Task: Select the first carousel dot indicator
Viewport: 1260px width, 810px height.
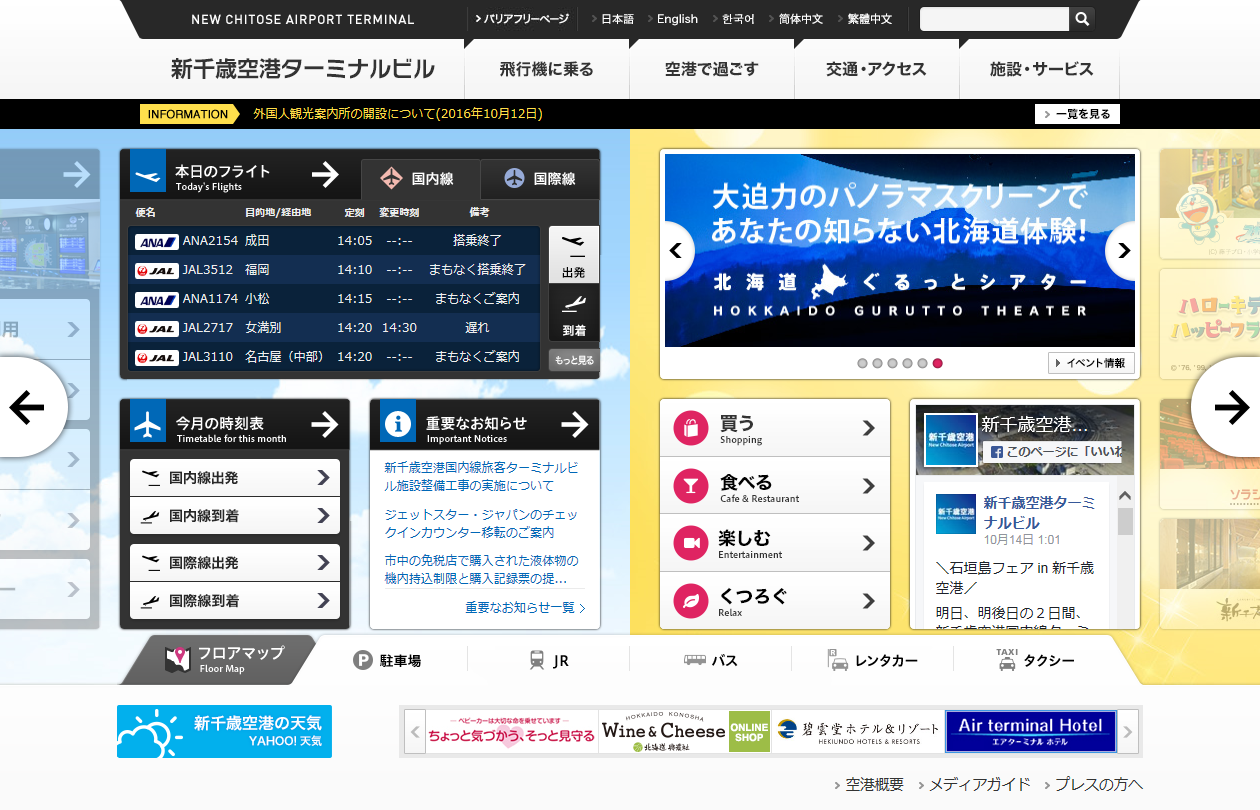Action: click(x=862, y=363)
